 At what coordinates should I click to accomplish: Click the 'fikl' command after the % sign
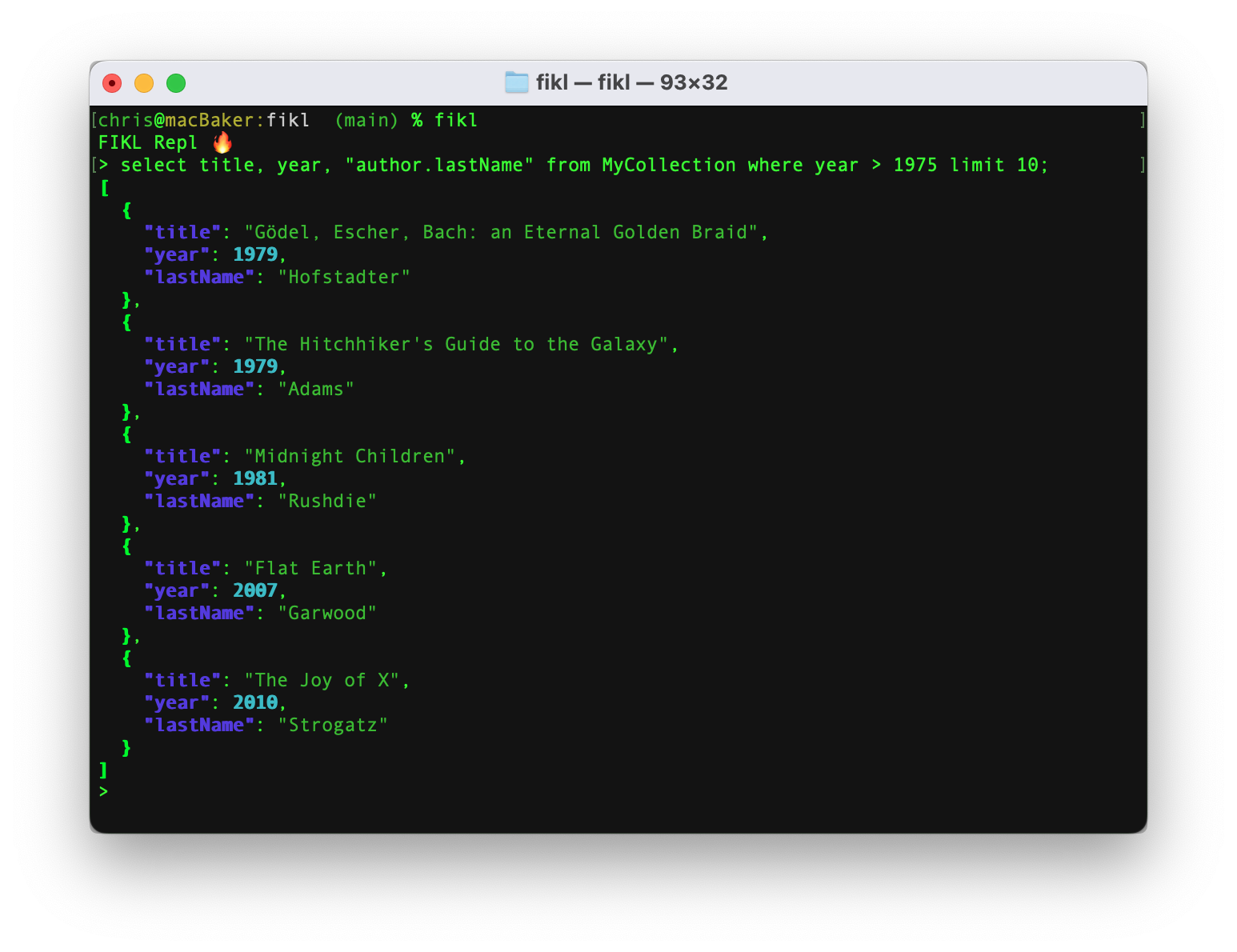[456, 120]
